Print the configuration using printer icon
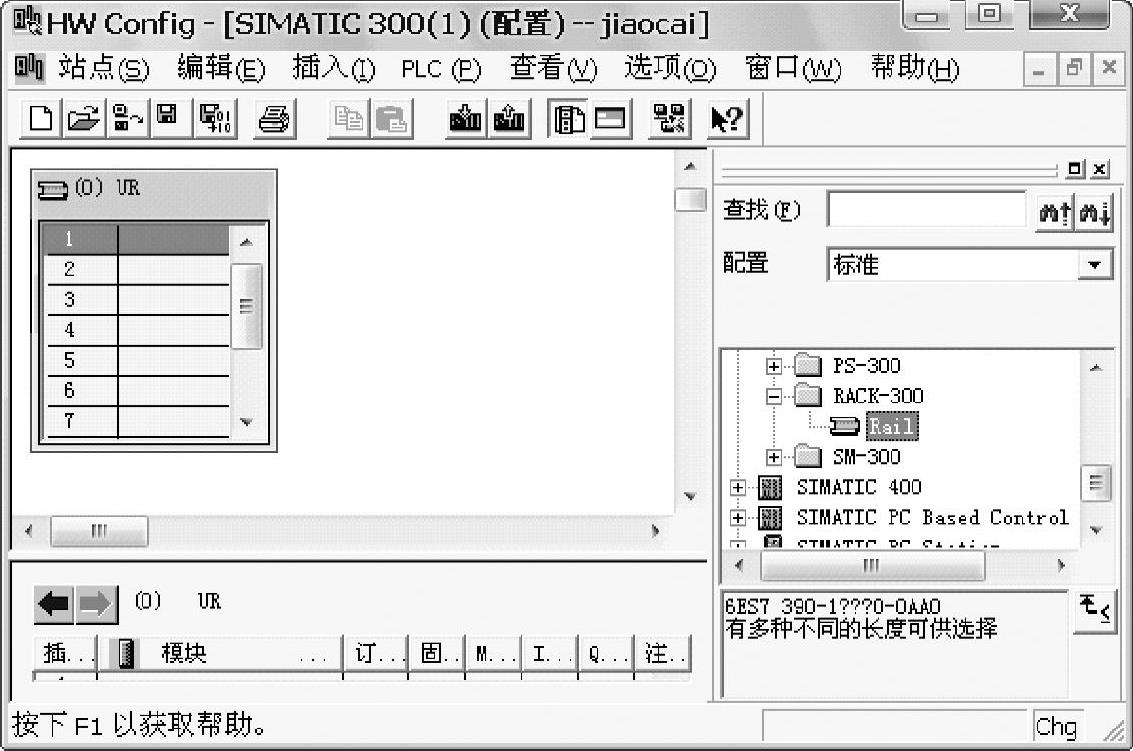Screen dimensions: 1133x751 [274, 119]
